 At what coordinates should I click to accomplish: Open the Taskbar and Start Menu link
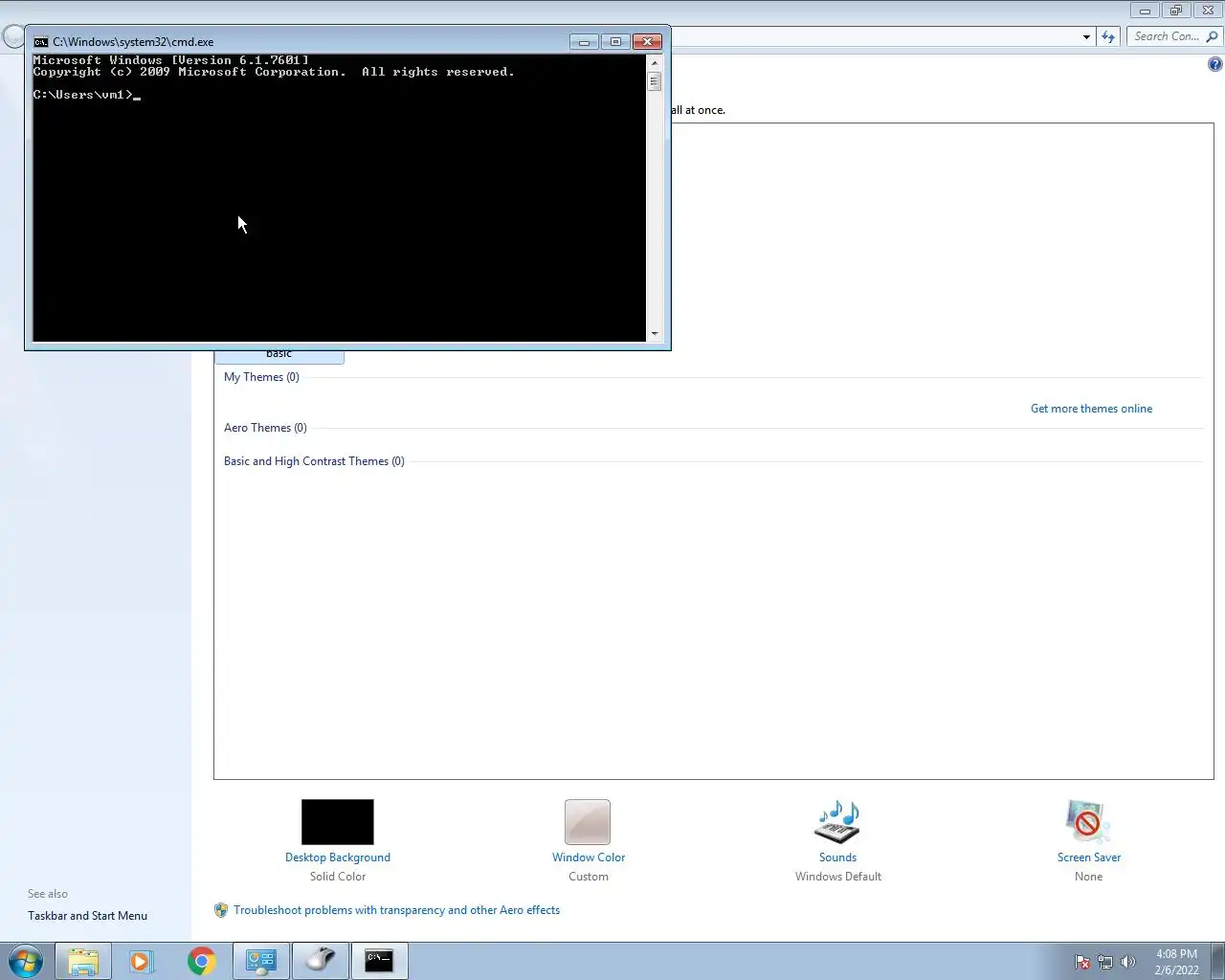click(87, 916)
